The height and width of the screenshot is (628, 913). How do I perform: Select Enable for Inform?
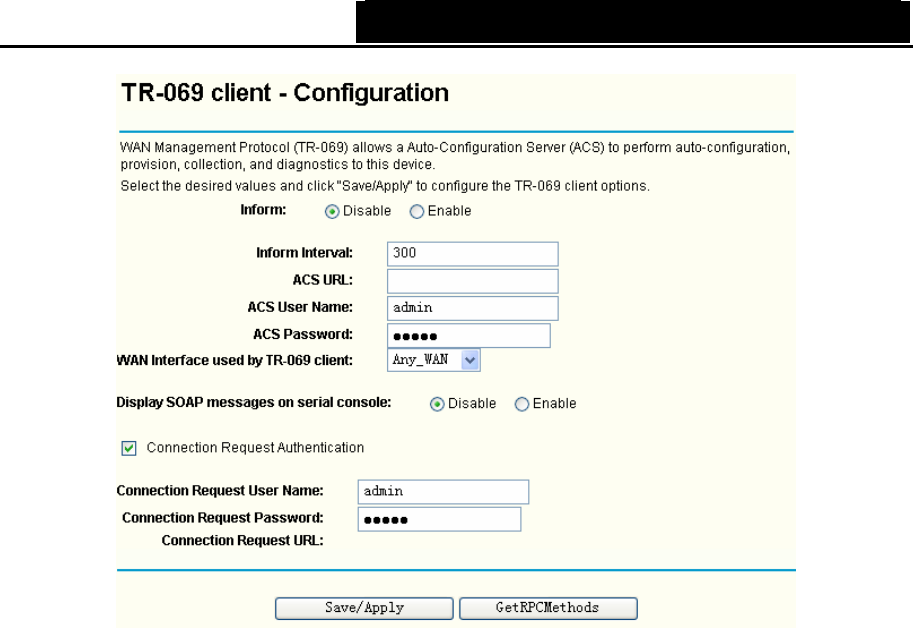(416, 211)
